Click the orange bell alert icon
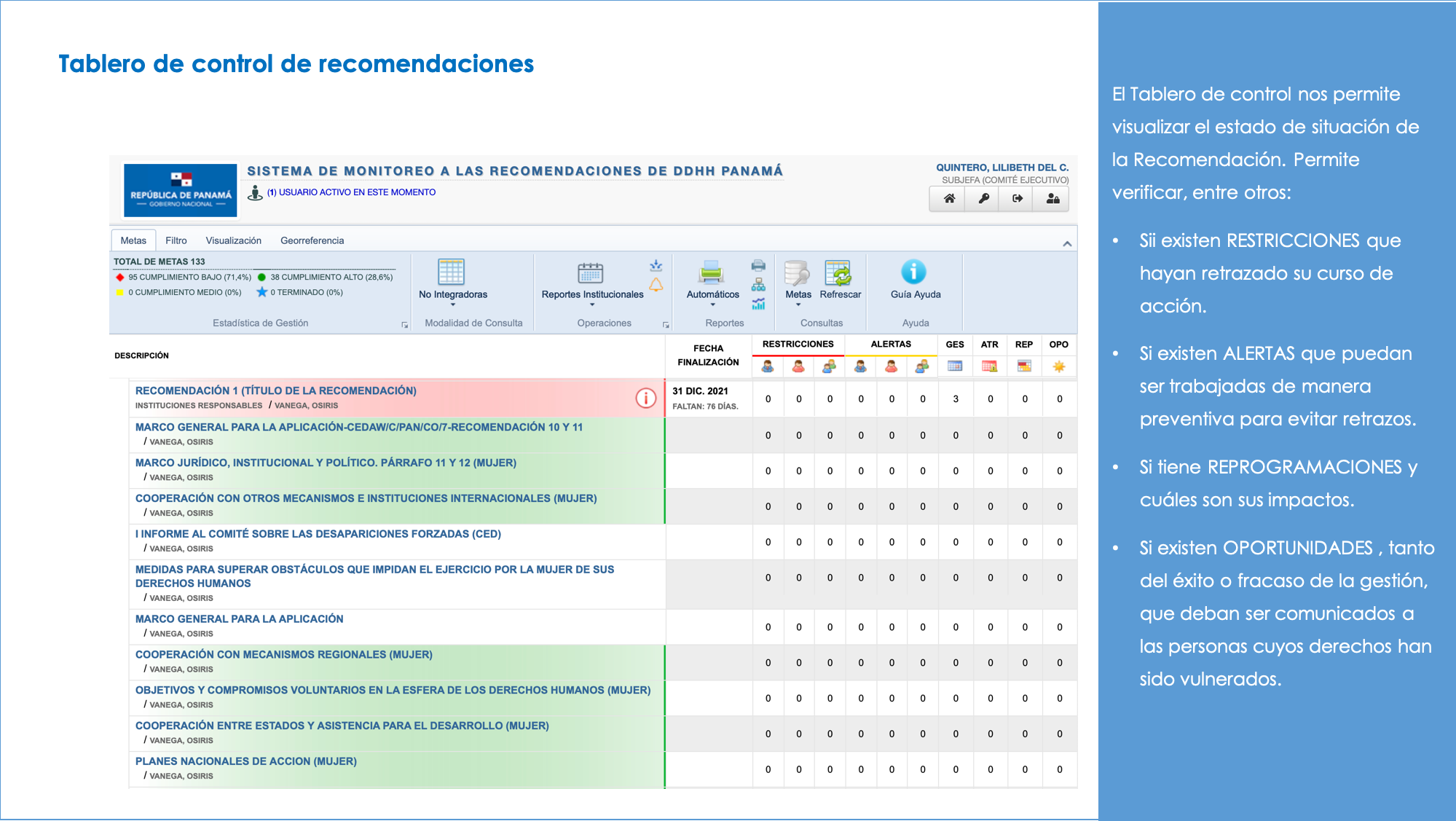Screen dimensions: 1456x821 click(x=656, y=285)
